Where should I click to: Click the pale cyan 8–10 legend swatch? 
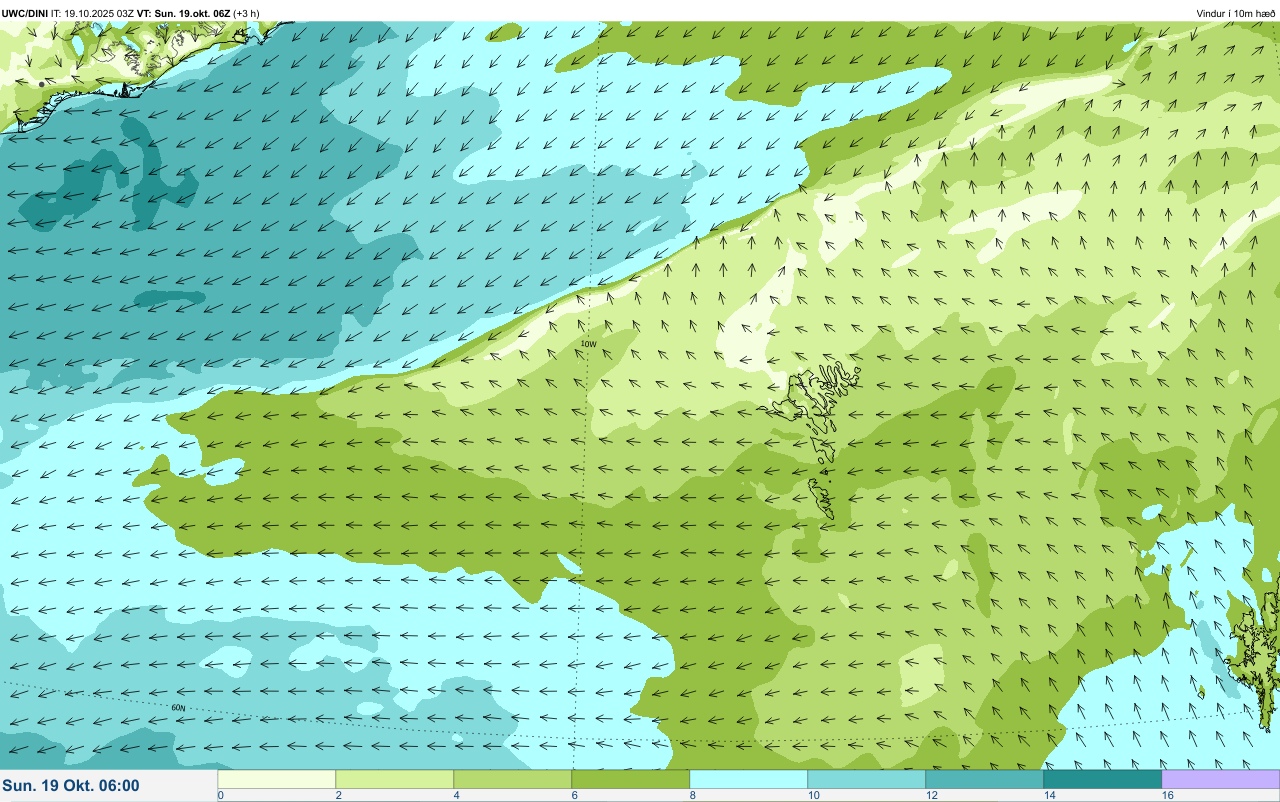[749, 779]
